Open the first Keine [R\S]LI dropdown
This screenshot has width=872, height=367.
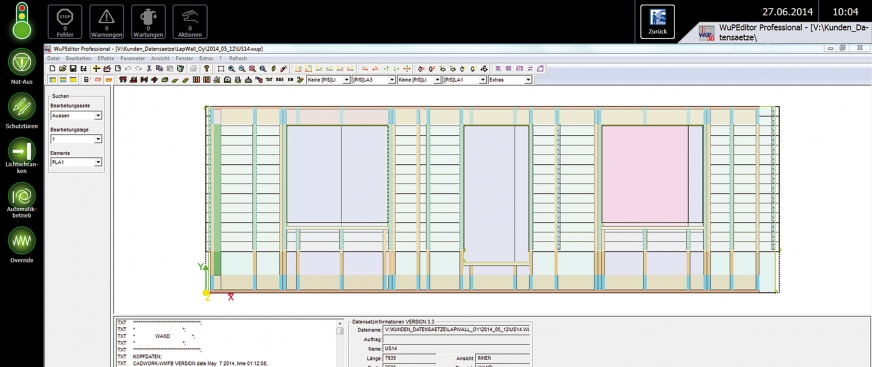328,80
